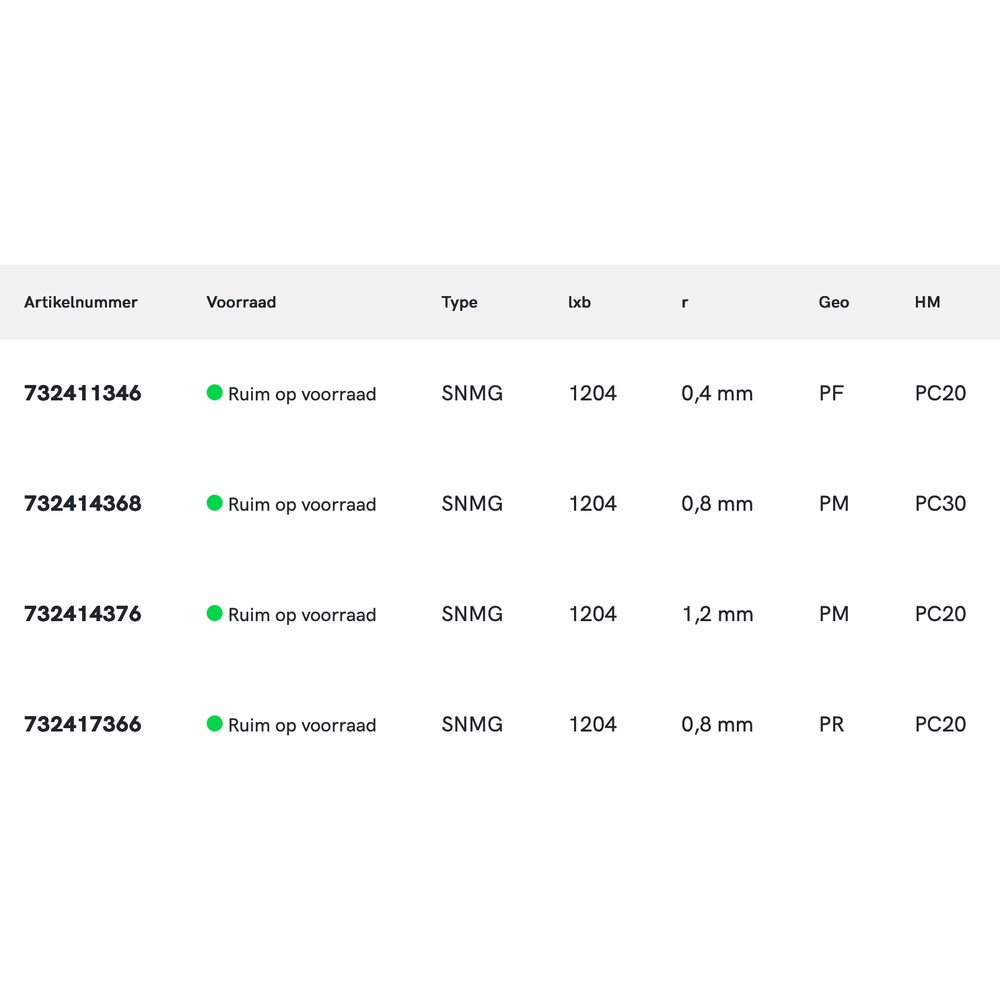The height and width of the screenshot is (1000, 1000).
Task: Click the Geo column header
Action: 834,302
